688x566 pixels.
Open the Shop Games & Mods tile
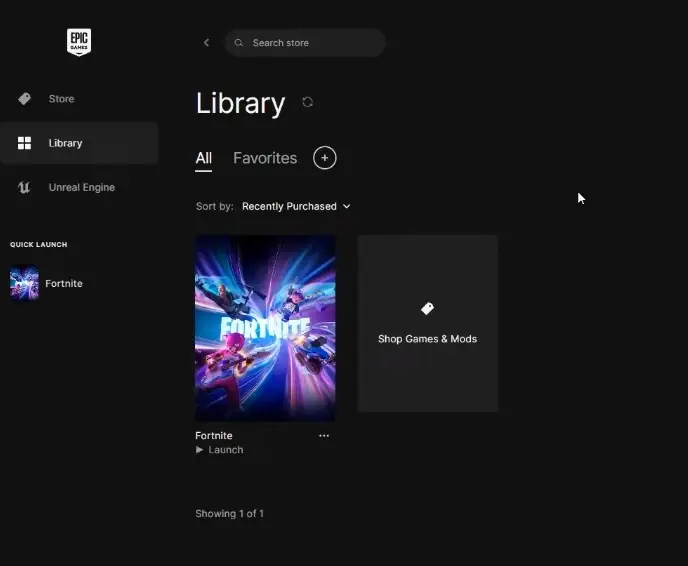pyautogui.click(x=428, y=323)
